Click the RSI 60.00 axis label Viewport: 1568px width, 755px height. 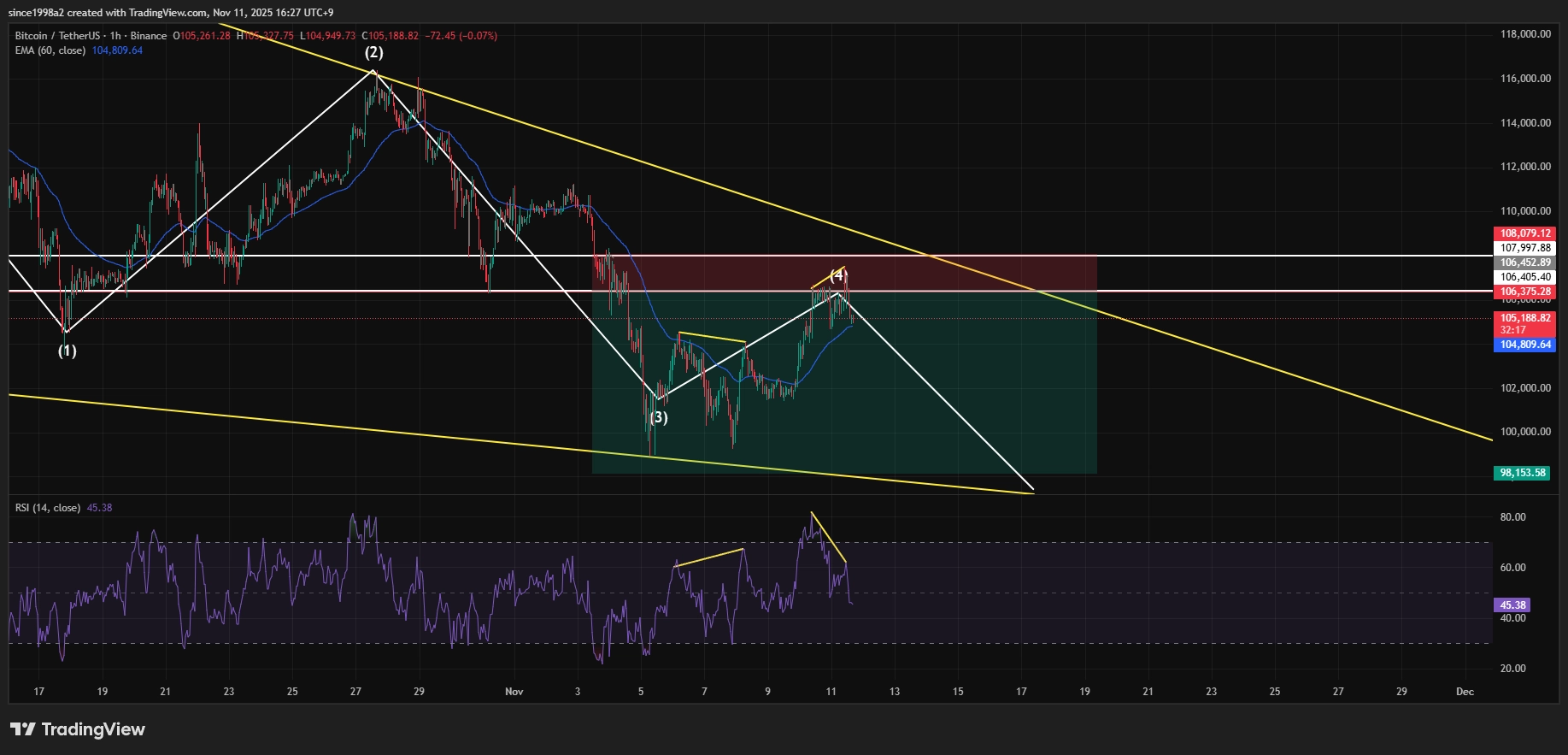coord(1512,568)
